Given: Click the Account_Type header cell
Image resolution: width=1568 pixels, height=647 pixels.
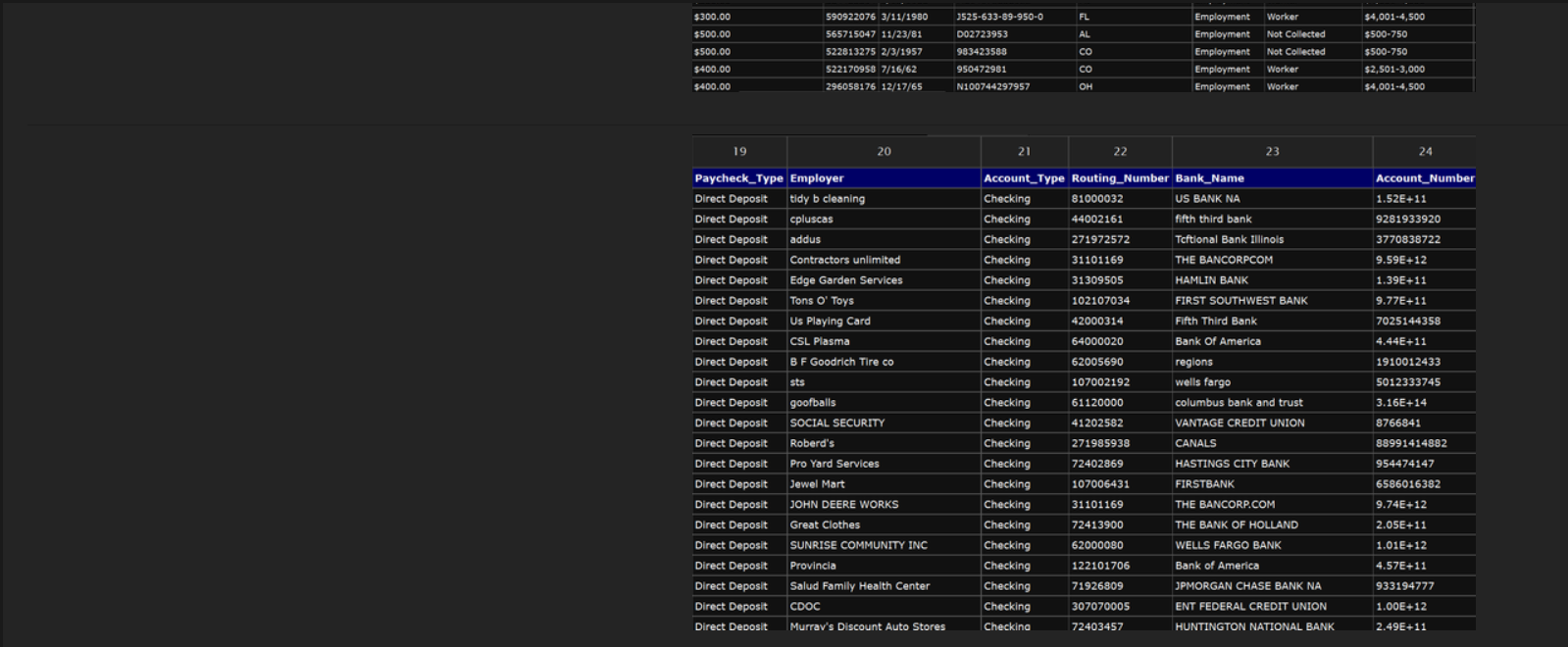Looking at the screenshot, I should tap(1024, 178).
